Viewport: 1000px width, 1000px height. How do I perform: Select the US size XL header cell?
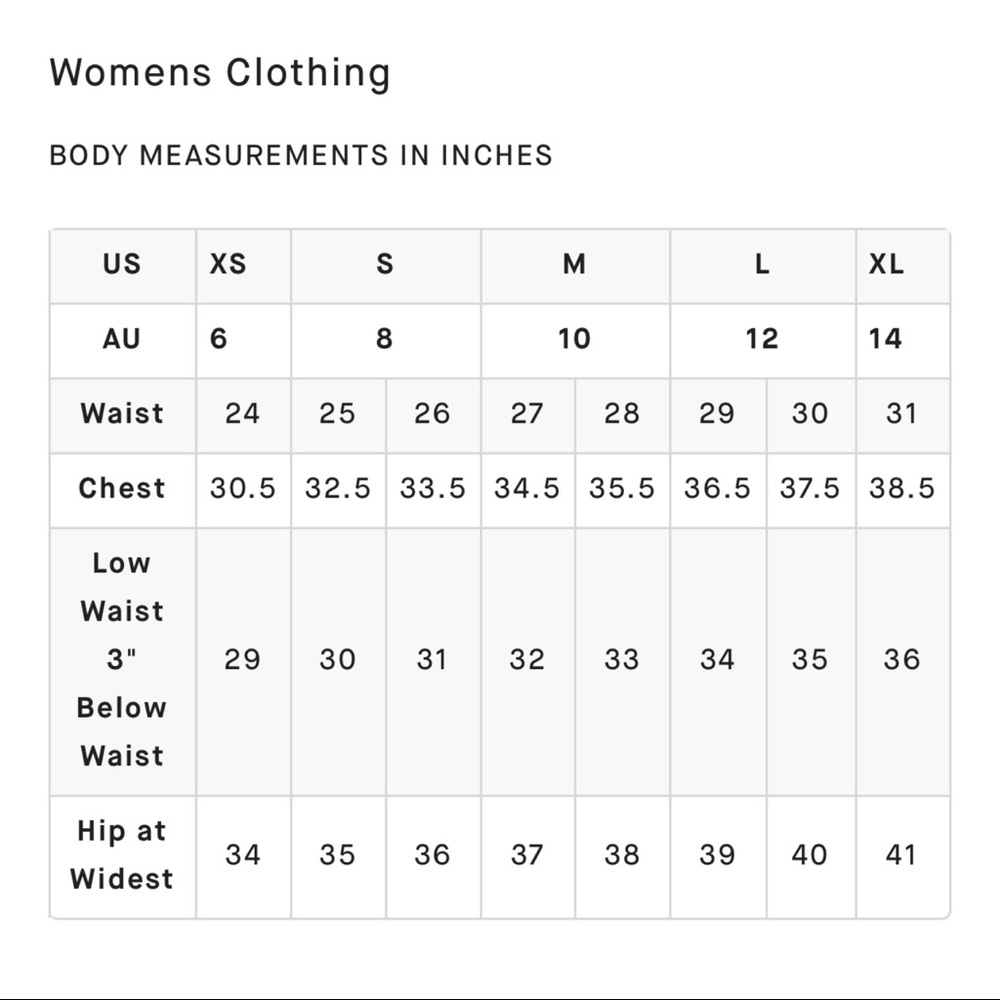(x=886, y=265)
